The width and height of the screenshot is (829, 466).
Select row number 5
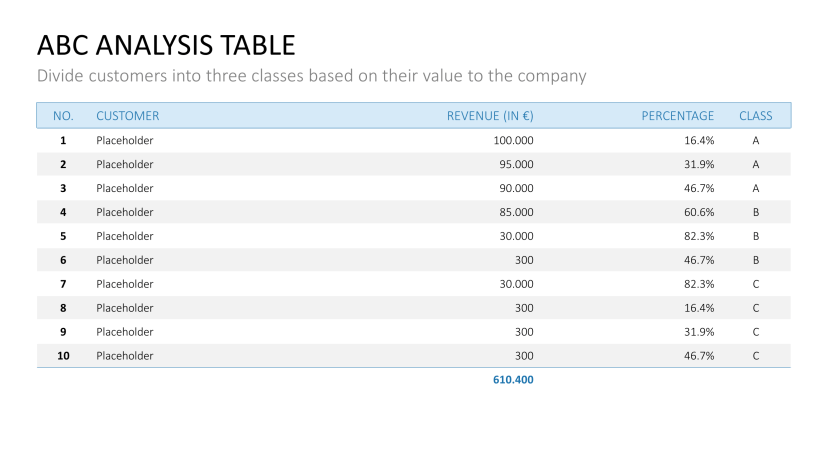pyautogui.click(x=63, y=237)
